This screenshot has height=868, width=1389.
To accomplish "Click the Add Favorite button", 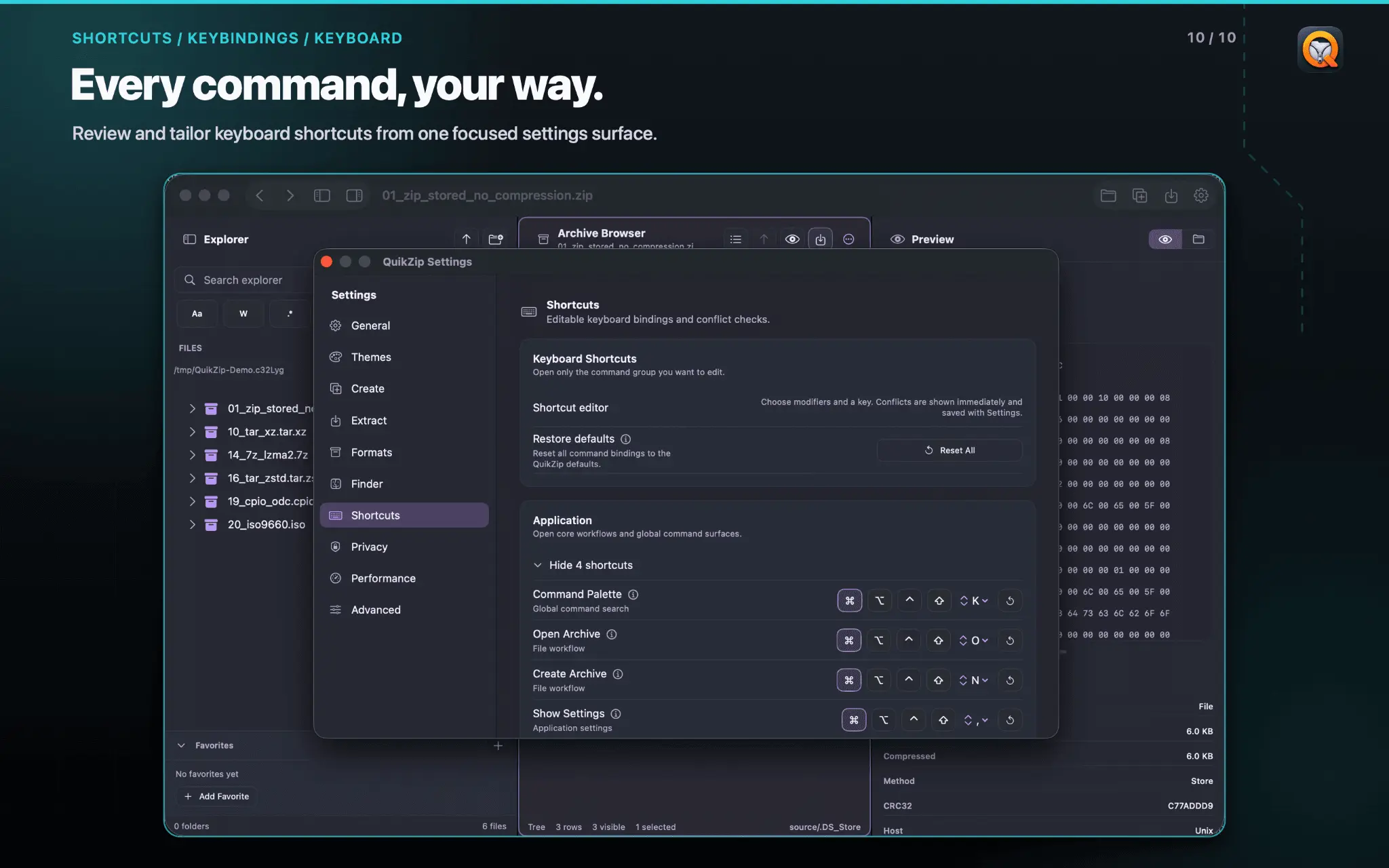I will click(217, 796).
